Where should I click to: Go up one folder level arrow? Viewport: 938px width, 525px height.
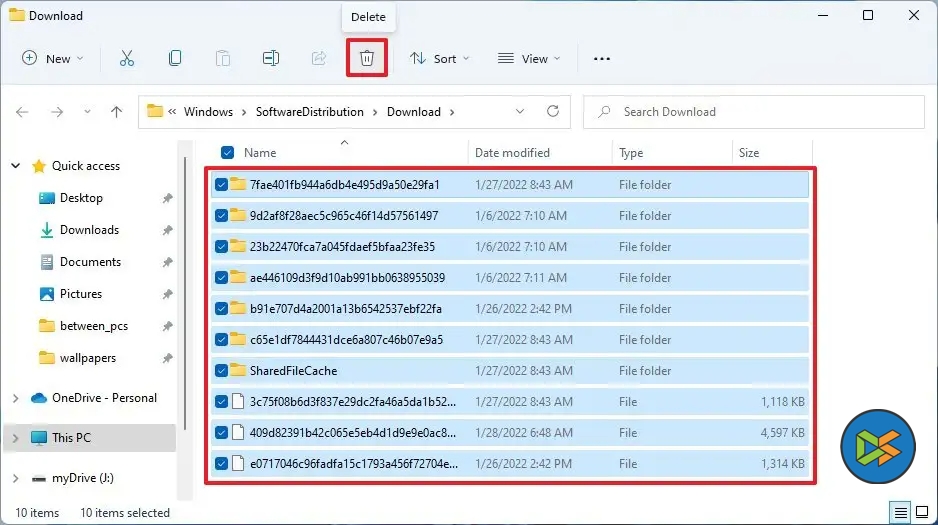coord(116,112)
